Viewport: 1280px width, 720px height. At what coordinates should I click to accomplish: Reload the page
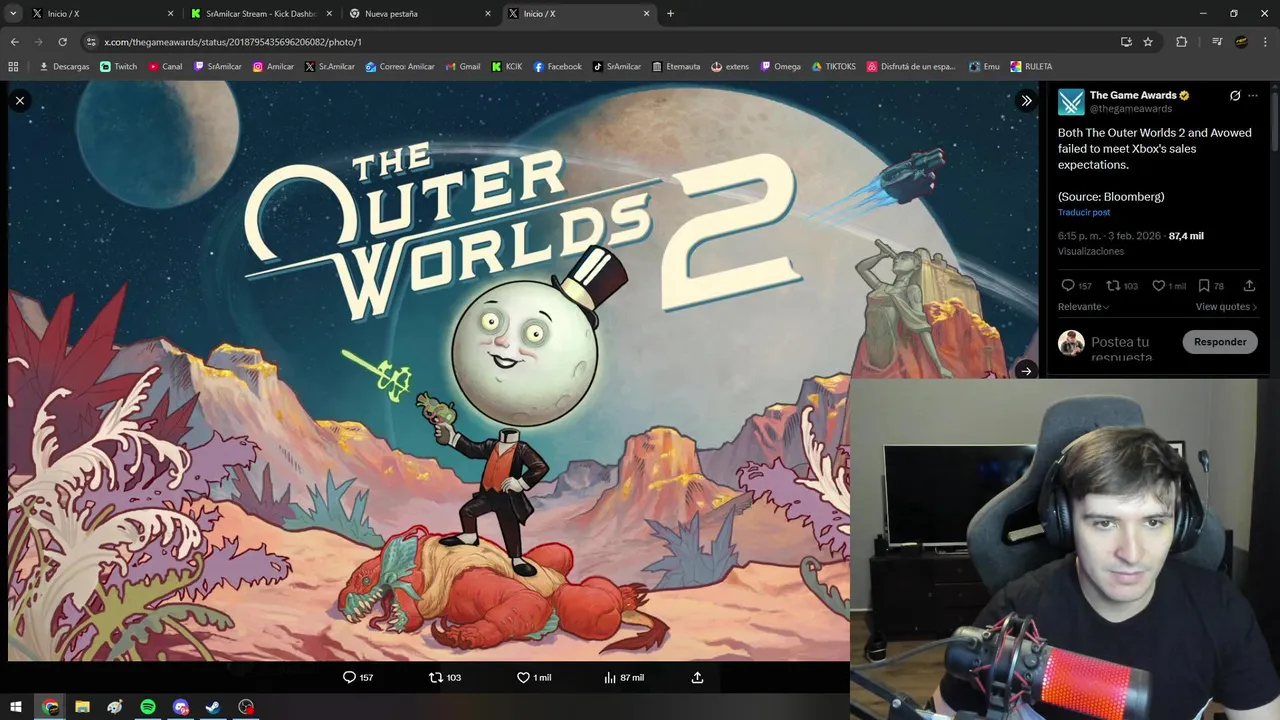(62, 42)
